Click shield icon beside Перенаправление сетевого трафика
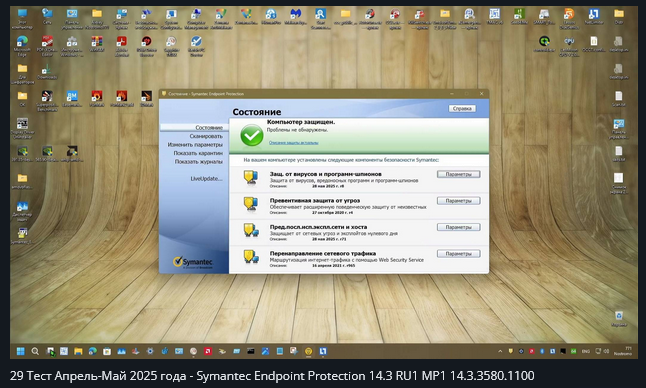Viewport: 646px width, 388px height. 250,257
